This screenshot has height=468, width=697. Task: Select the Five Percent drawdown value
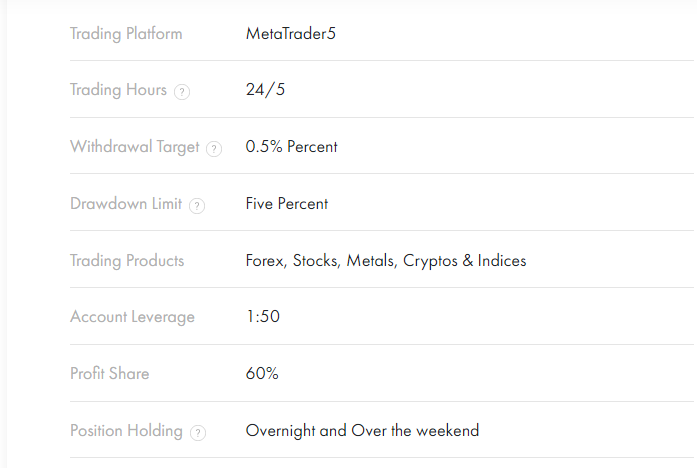point(287,204)
